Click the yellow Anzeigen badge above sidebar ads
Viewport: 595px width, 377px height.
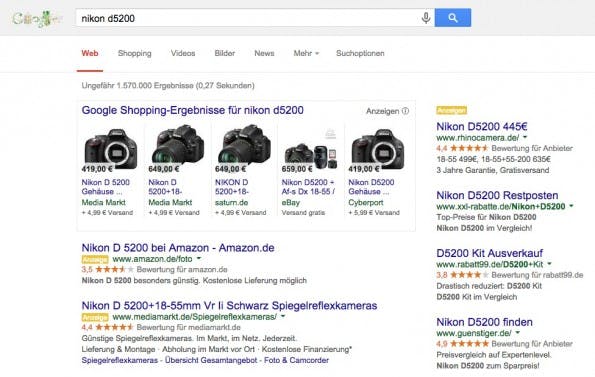451,110
